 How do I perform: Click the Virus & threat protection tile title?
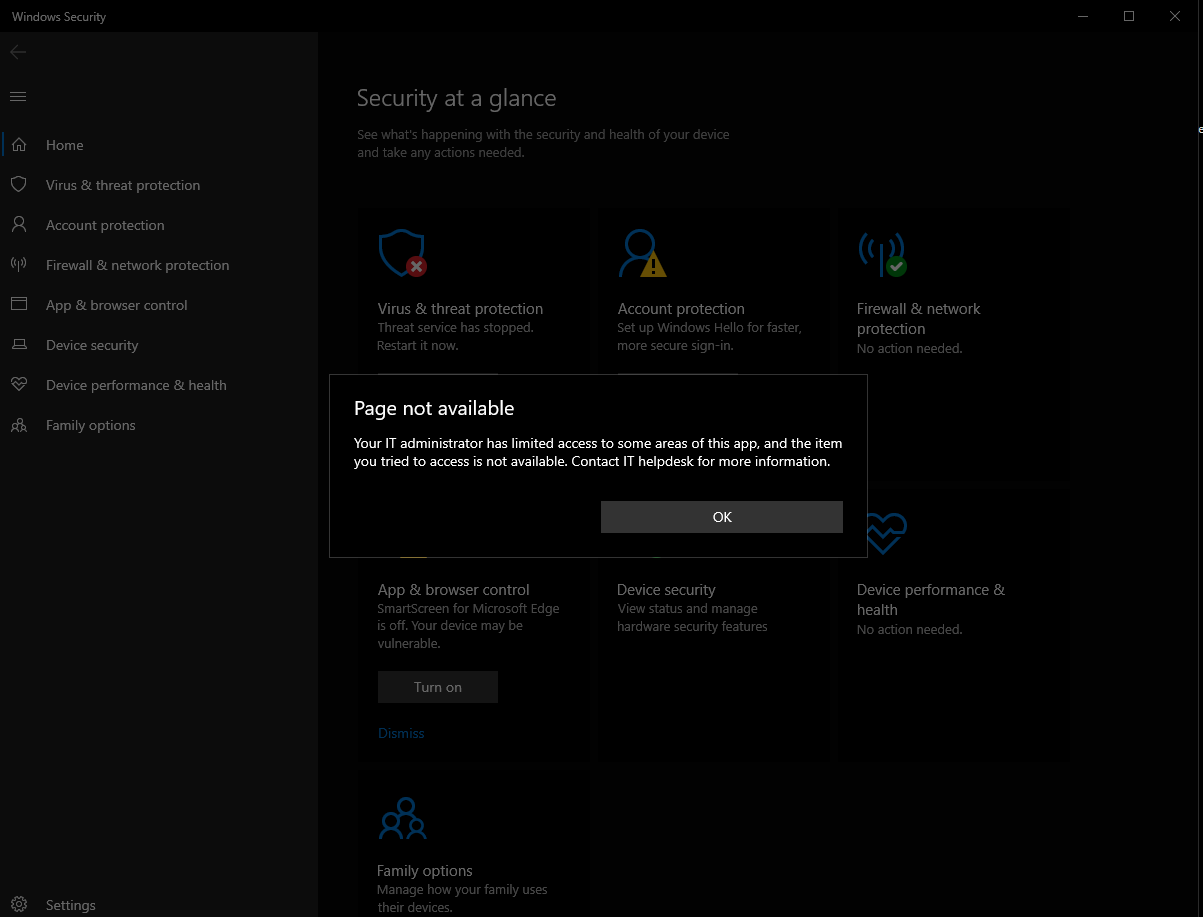(460, 309)
